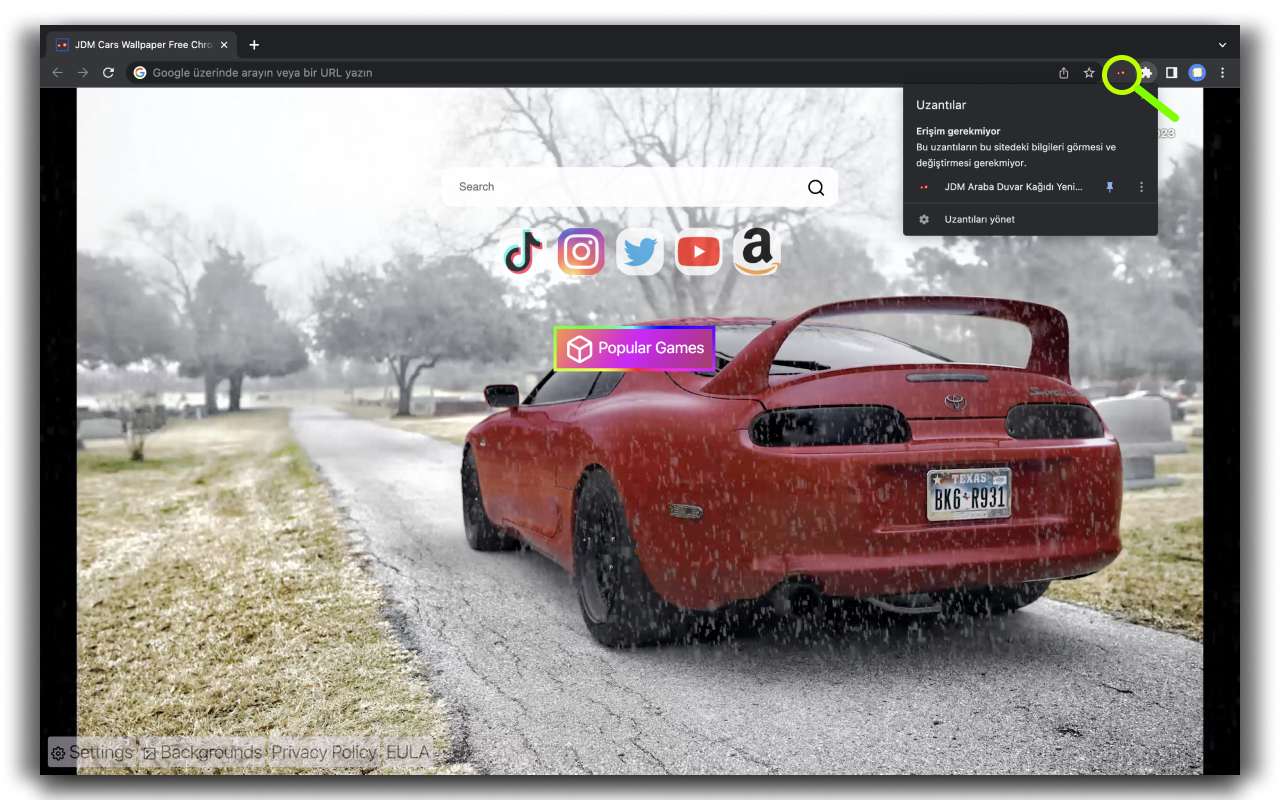Click the magnifier icon in the page search box
1280x800 pixels.
816,187
